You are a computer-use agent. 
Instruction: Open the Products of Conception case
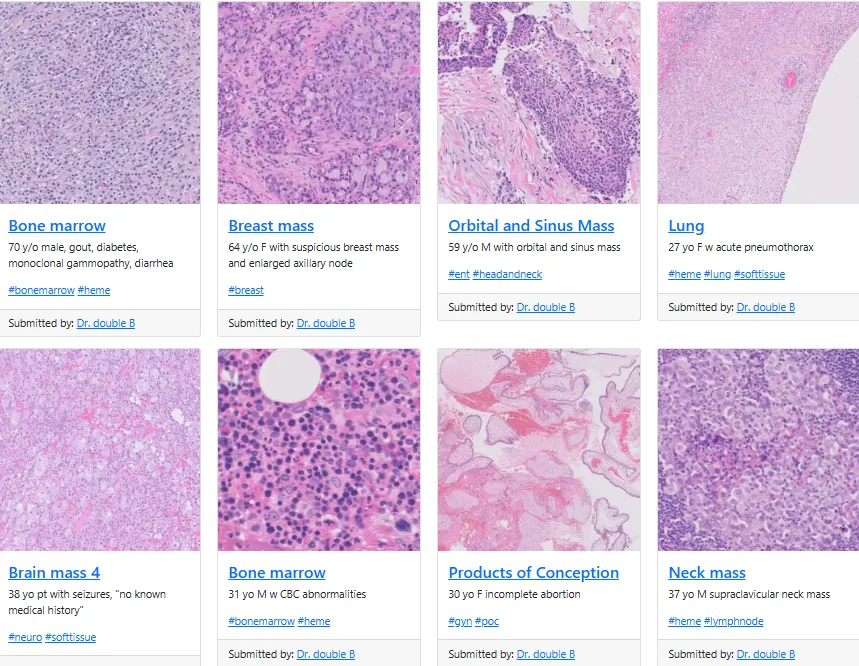coord(534,573)
